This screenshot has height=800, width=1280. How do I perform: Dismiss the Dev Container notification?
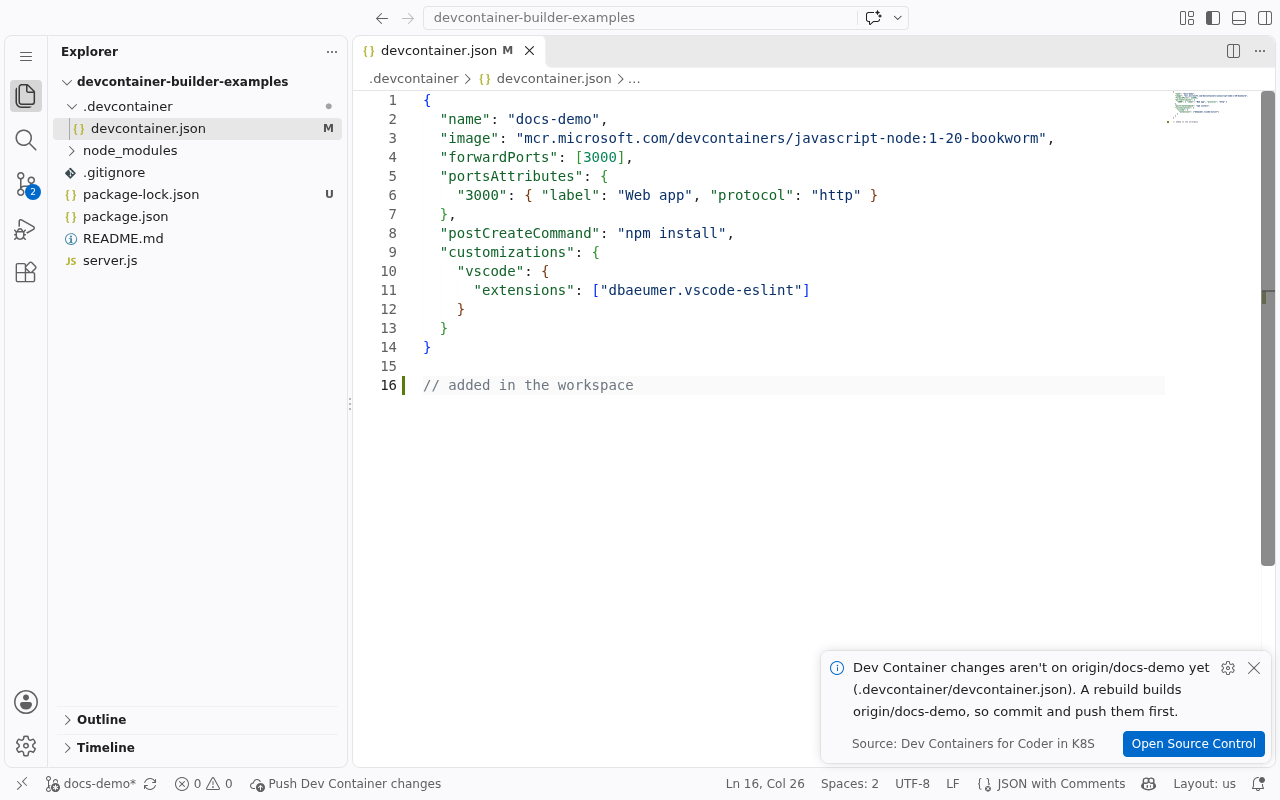click(1254, 668)
